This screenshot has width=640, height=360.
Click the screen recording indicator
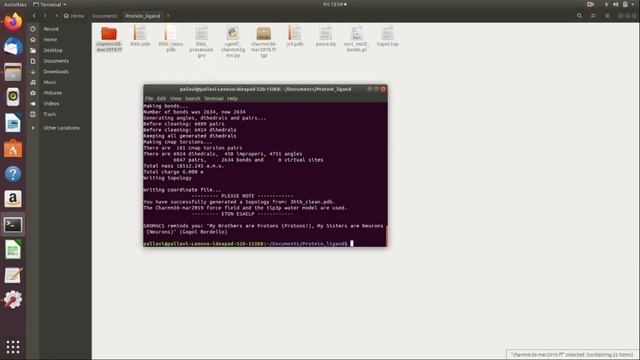pos(590,4)
